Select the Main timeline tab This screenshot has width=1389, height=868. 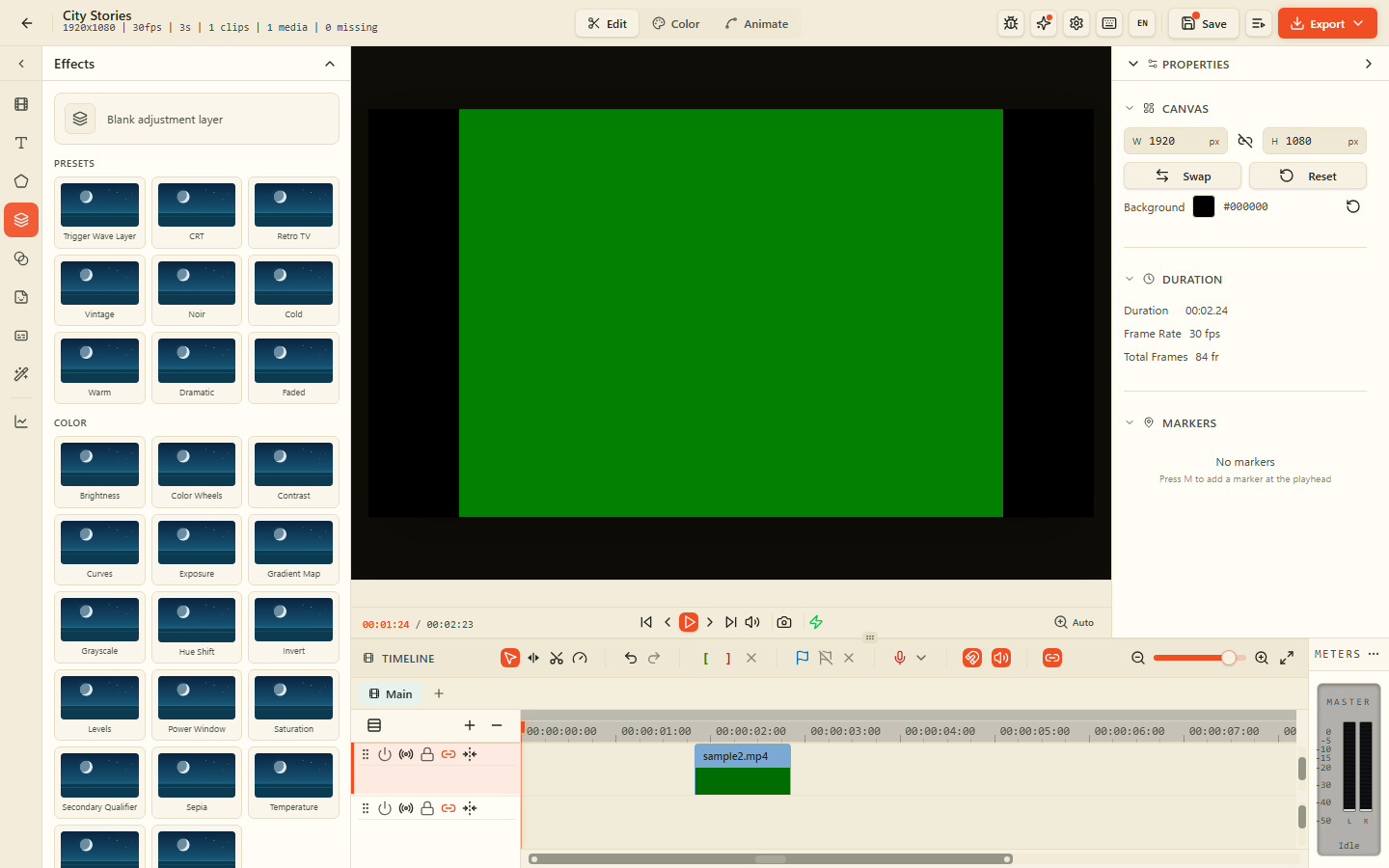pos(391,693)
